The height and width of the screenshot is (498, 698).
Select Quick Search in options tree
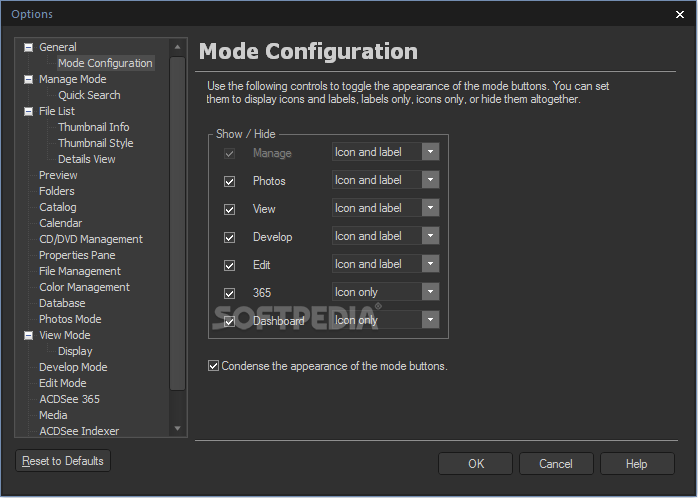(x=89, y=95)
